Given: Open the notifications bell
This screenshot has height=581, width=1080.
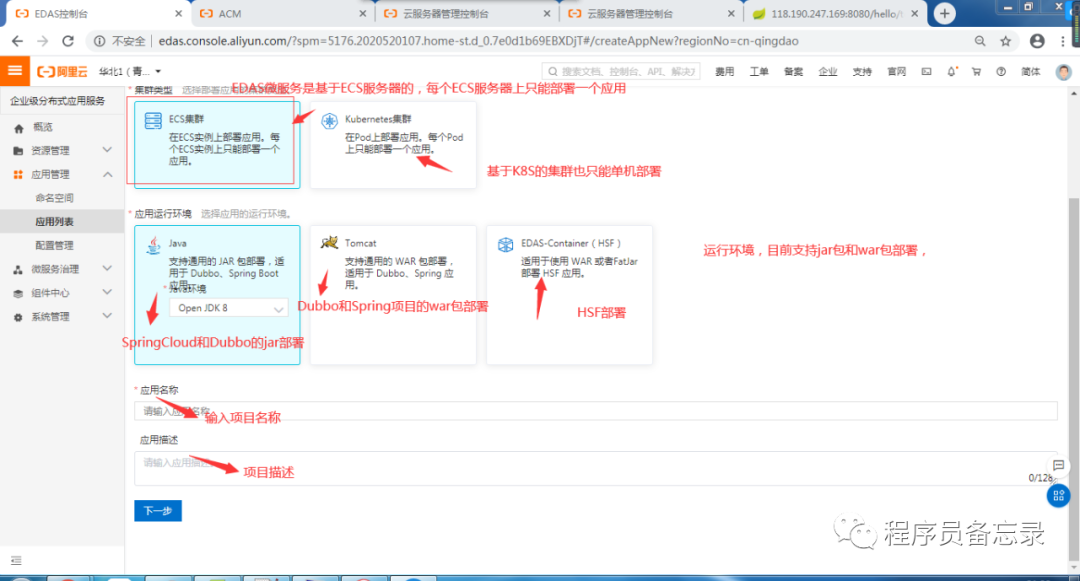Looking at the screenshot, I should click(951, 72).
